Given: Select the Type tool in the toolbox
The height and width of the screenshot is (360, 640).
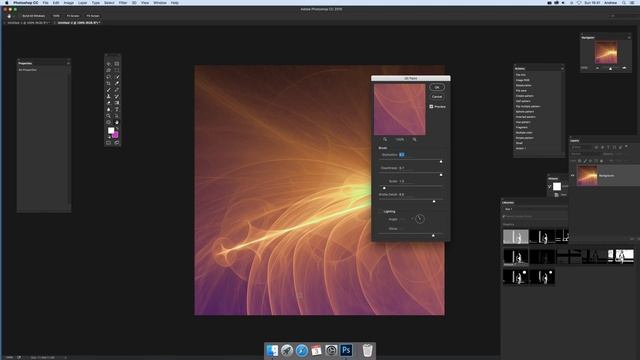Looking at the screenshot, I should 117,109.
